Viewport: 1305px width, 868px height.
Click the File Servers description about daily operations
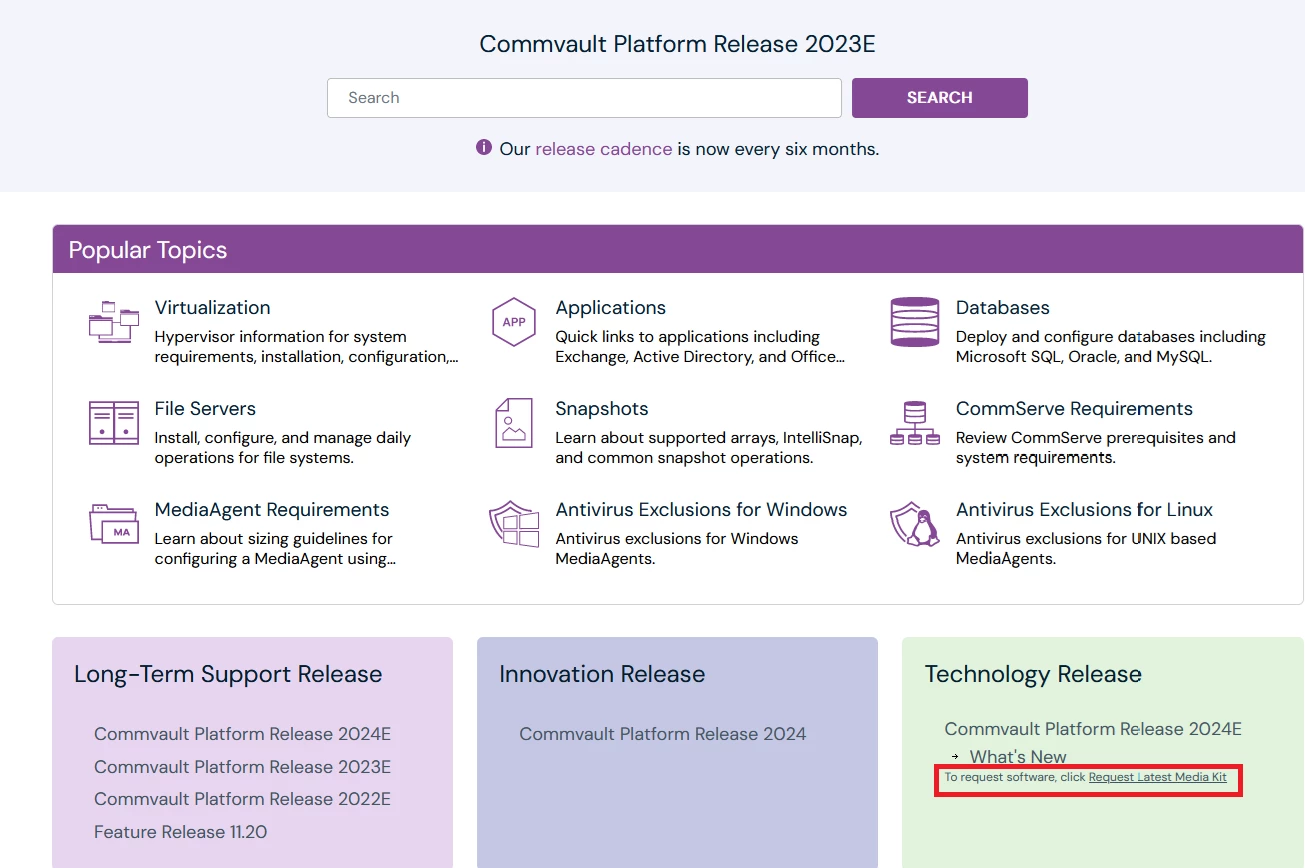click(283, 448)
